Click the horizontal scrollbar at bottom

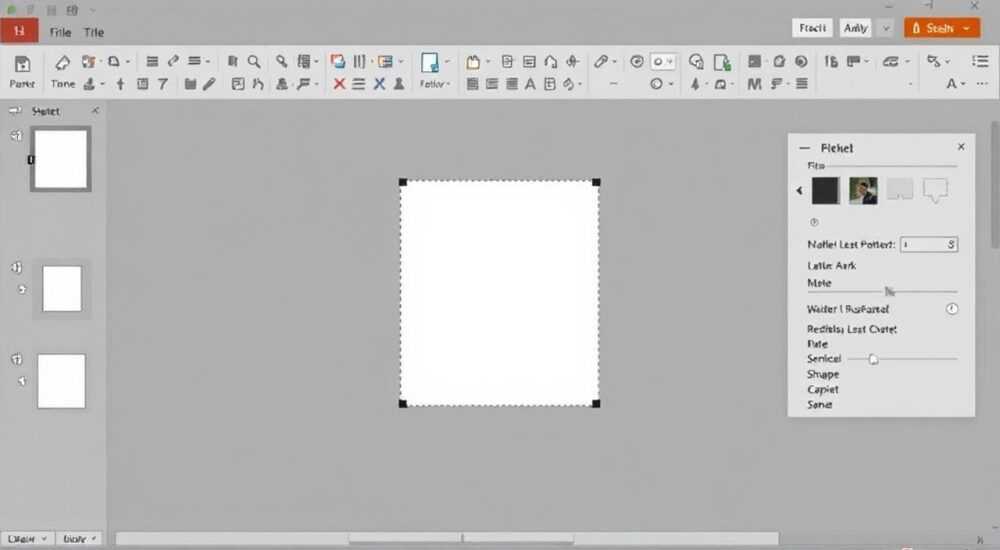[446, 539]
